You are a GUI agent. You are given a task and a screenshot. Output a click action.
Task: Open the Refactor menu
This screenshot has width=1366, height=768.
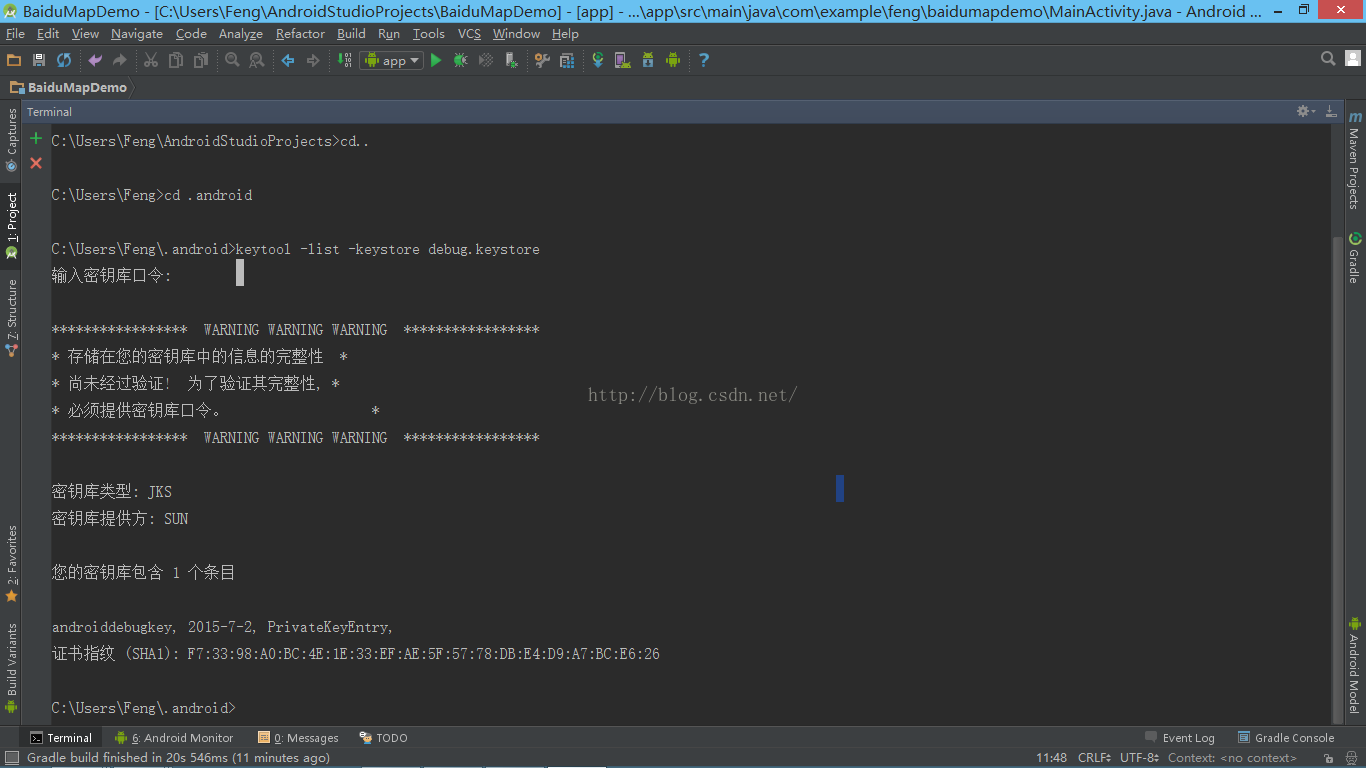(x=300, y=33)
